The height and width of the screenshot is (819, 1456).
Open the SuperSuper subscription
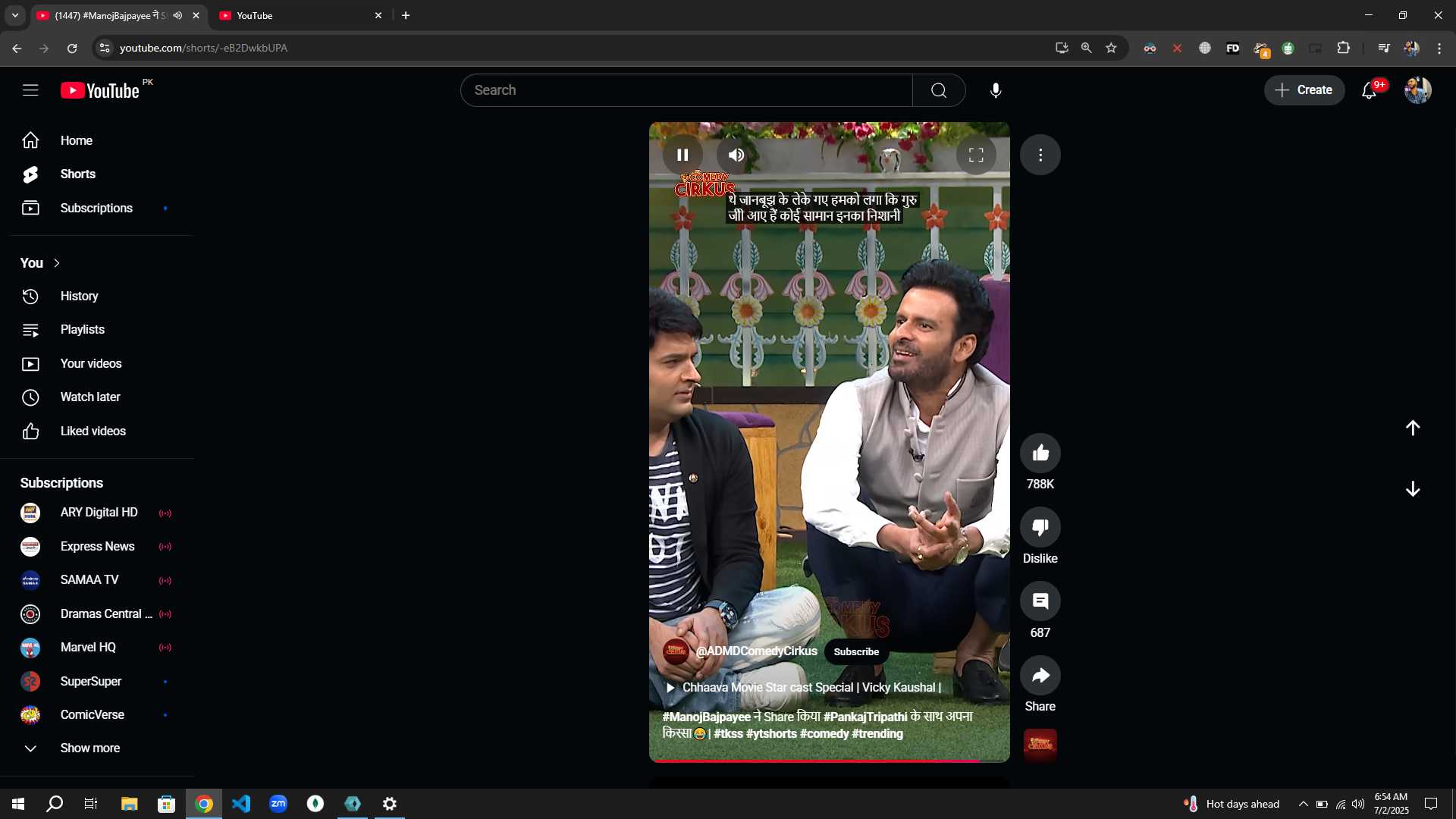[97, 682]
